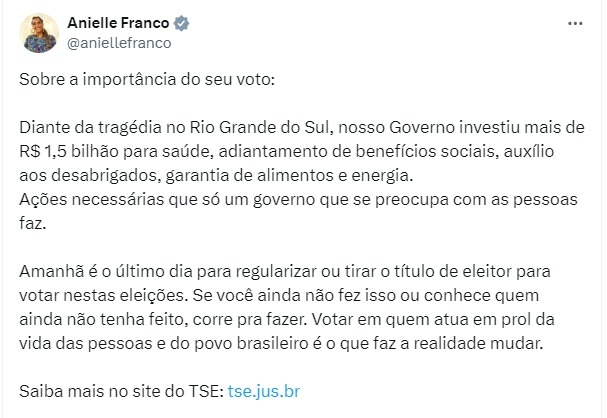Click the blue verified badge
Viewport: 607px width, 418px height.
181,23
